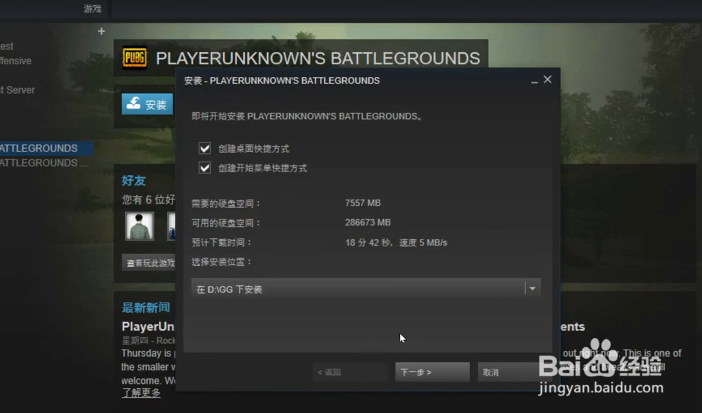This screenshot has width=702, height=413.
Task: Click the PUBG game logo icon
Action: click(x=135, y=58)
